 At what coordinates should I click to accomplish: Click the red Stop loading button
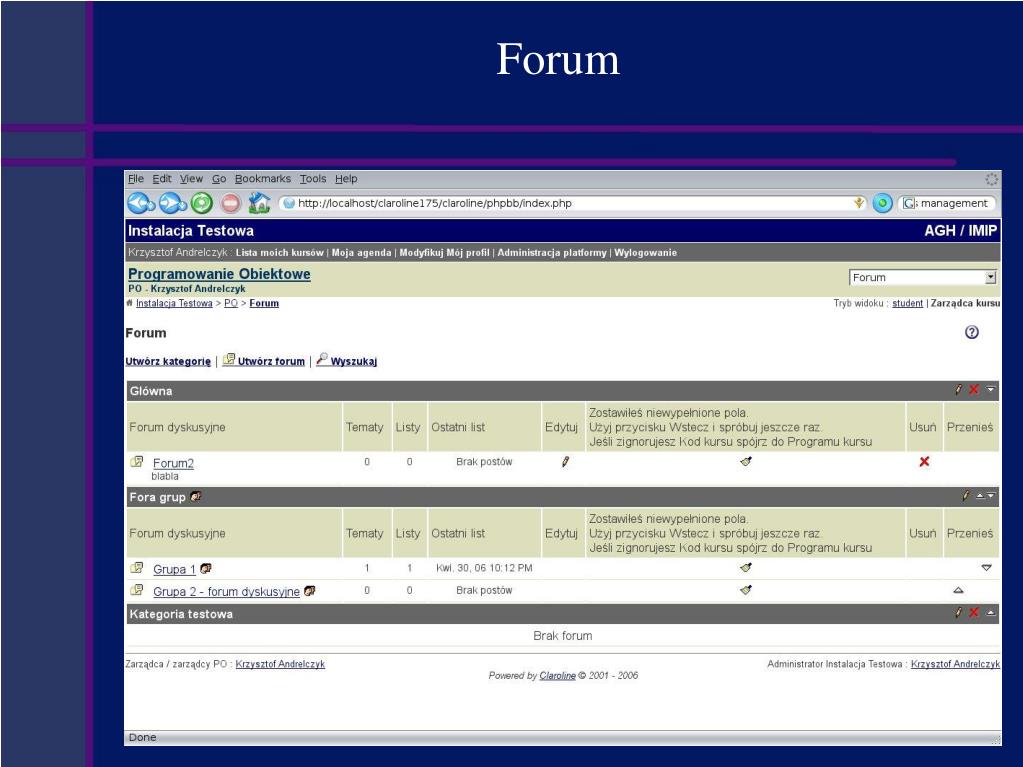click(x=231, y=203)
